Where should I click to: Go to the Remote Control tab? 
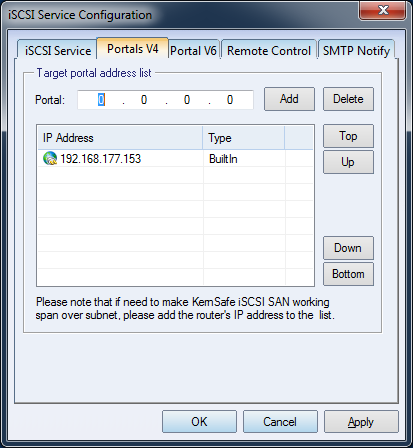coord(269,51)
